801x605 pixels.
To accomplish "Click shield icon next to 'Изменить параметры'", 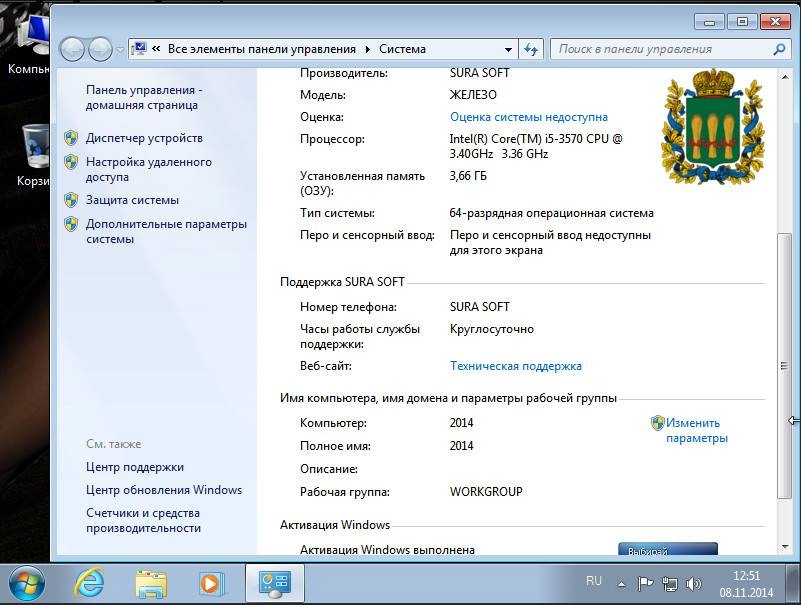I will (x=657, y=423).
